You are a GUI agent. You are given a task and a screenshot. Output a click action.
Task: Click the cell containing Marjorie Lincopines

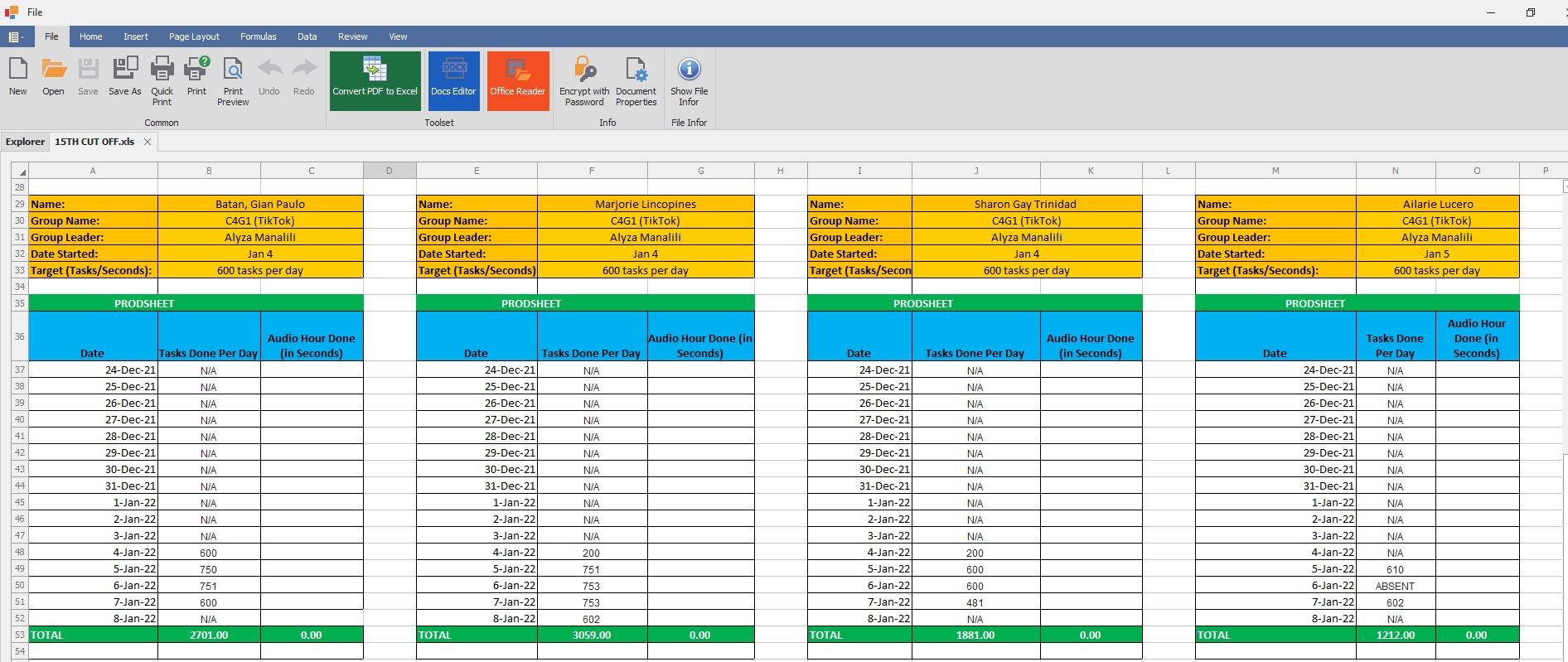click(x=646, y=204)
